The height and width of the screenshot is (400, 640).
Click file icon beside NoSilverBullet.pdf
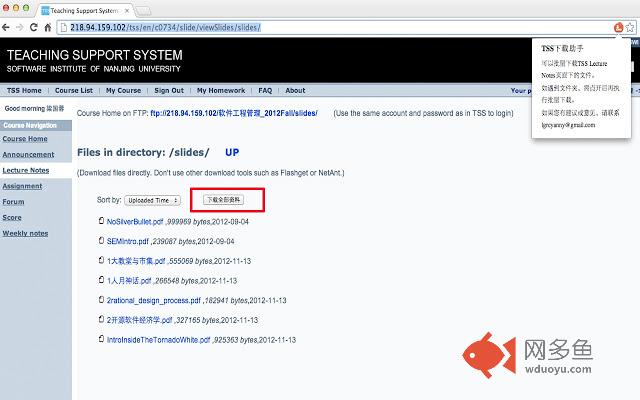coord(101,221)
